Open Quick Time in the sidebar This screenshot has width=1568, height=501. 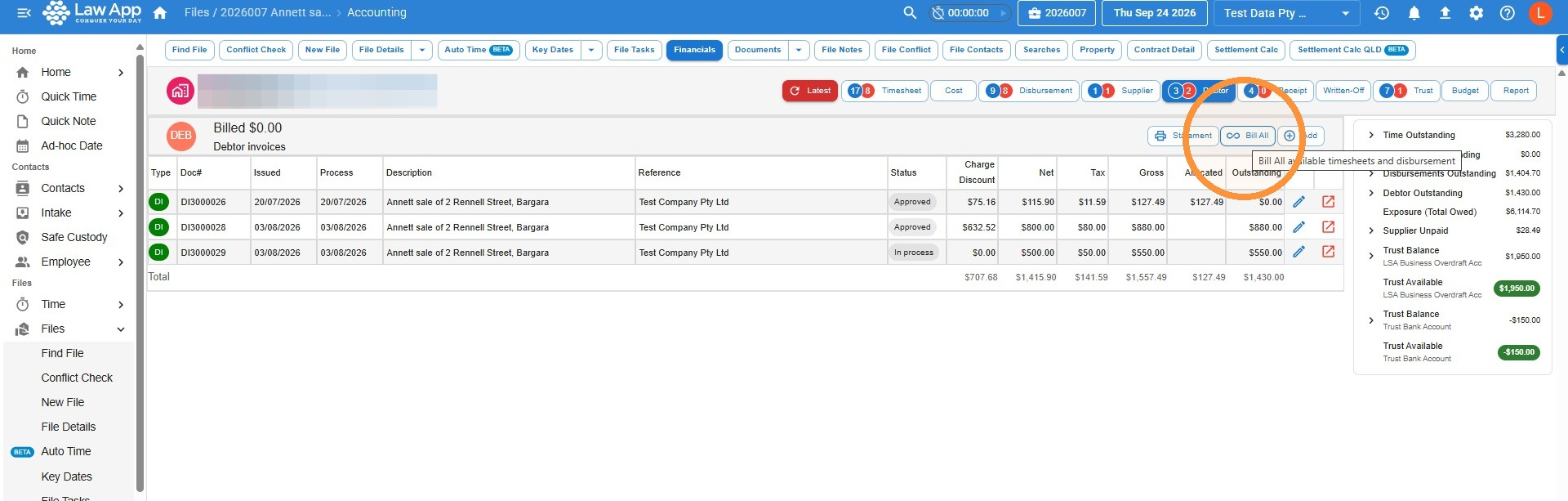click(x=69, y=96)
